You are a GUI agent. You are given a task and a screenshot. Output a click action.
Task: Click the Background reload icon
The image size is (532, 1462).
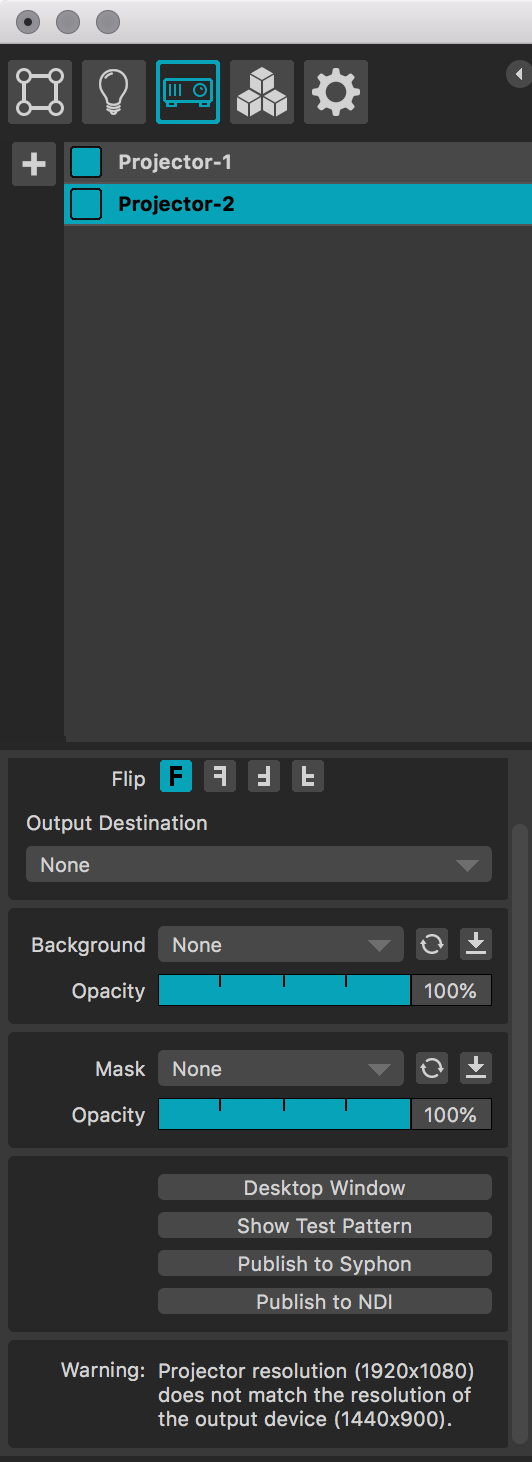click(432, 944)
